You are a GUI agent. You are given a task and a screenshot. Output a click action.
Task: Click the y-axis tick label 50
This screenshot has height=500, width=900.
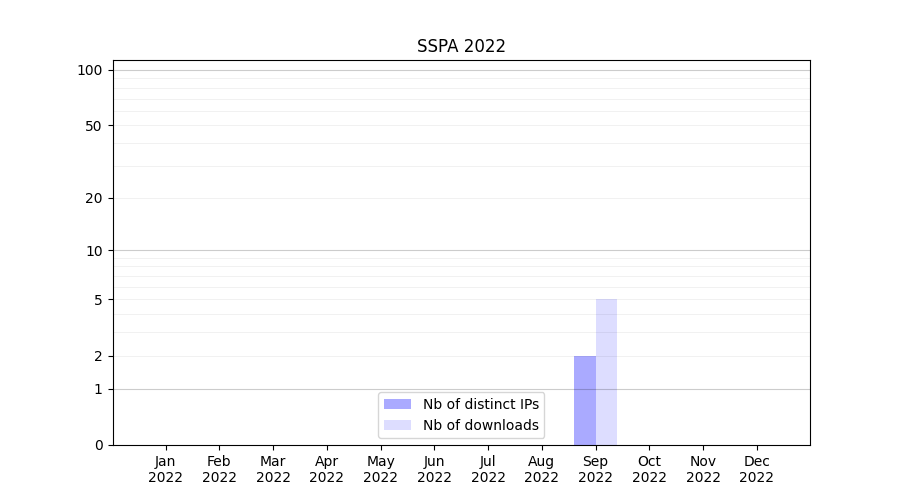click(94, 126)
